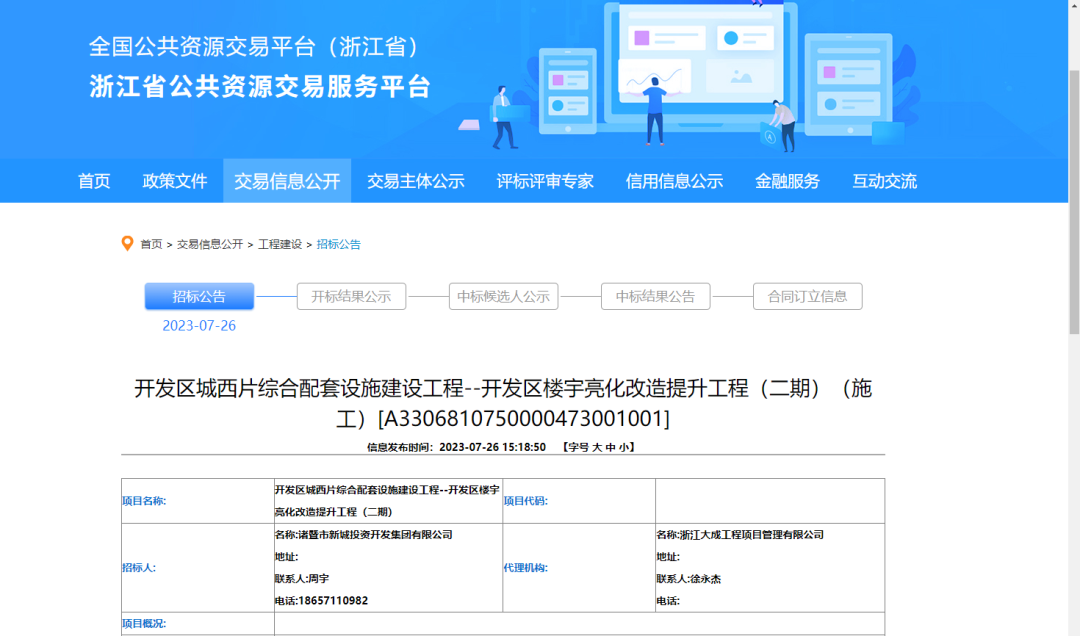
Task: Open 政策文件 navigation menu
Action: tap(175, 181)
